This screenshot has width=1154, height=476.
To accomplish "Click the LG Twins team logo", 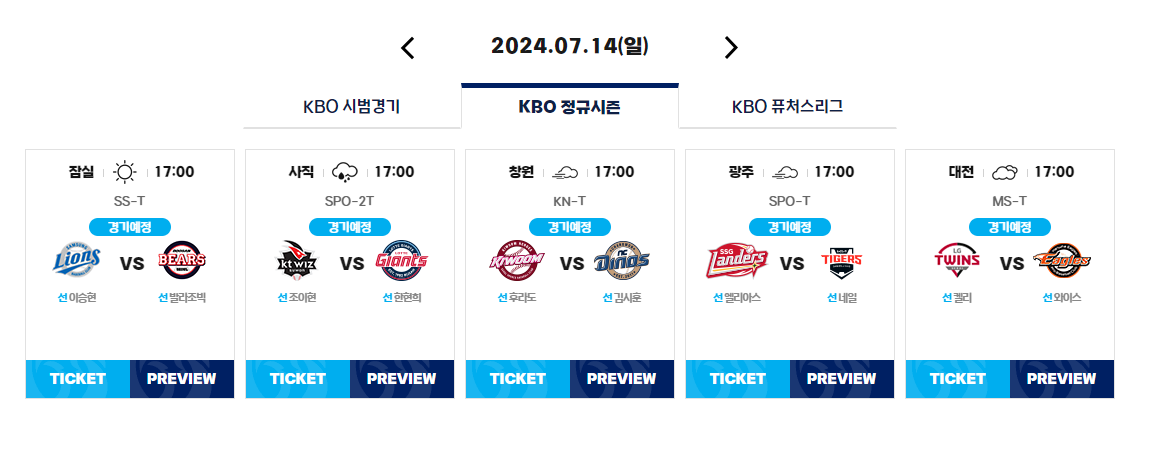I will [957, 260].
